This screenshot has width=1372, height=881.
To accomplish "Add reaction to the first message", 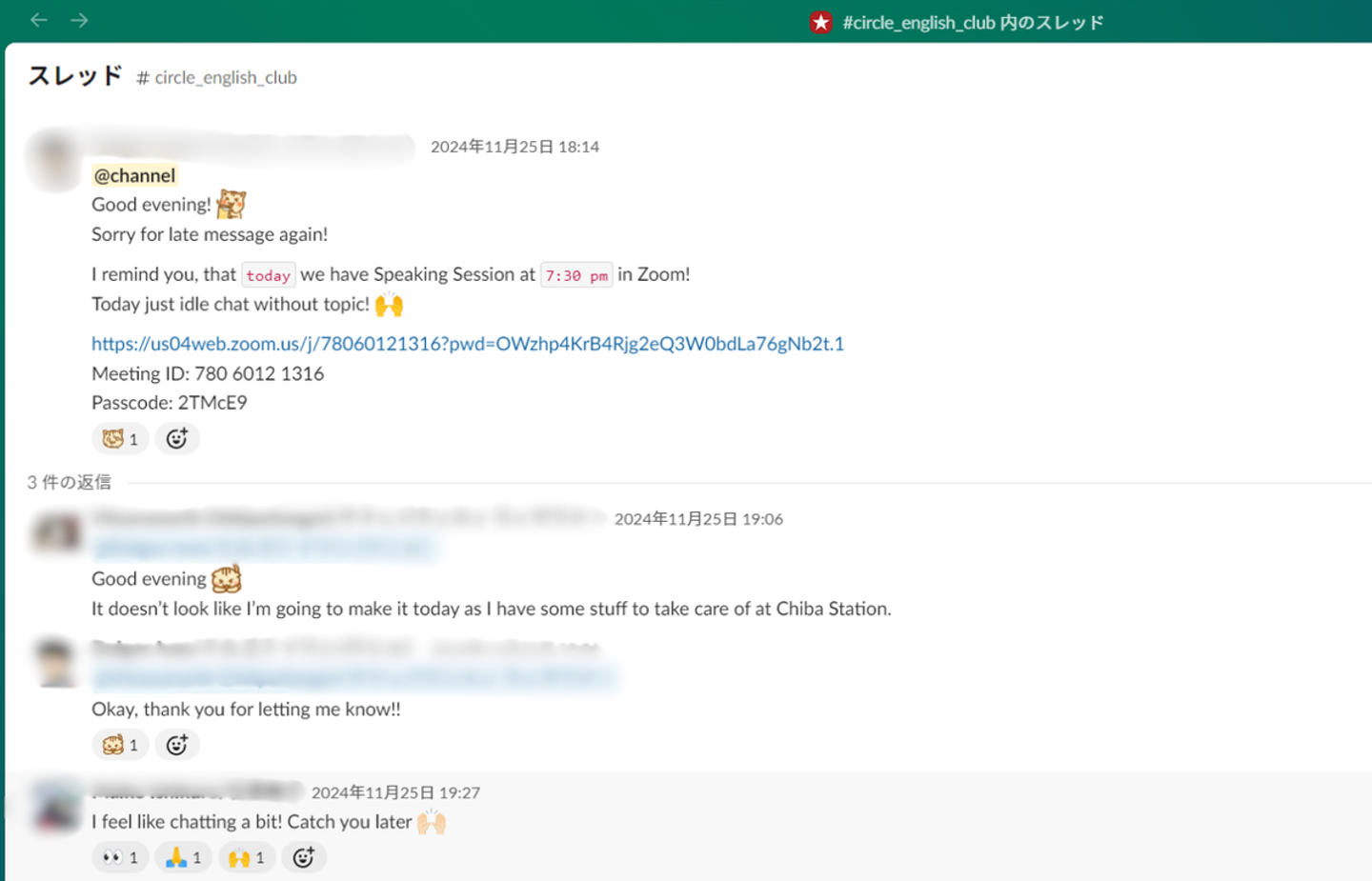I will [x=177, y=439].
